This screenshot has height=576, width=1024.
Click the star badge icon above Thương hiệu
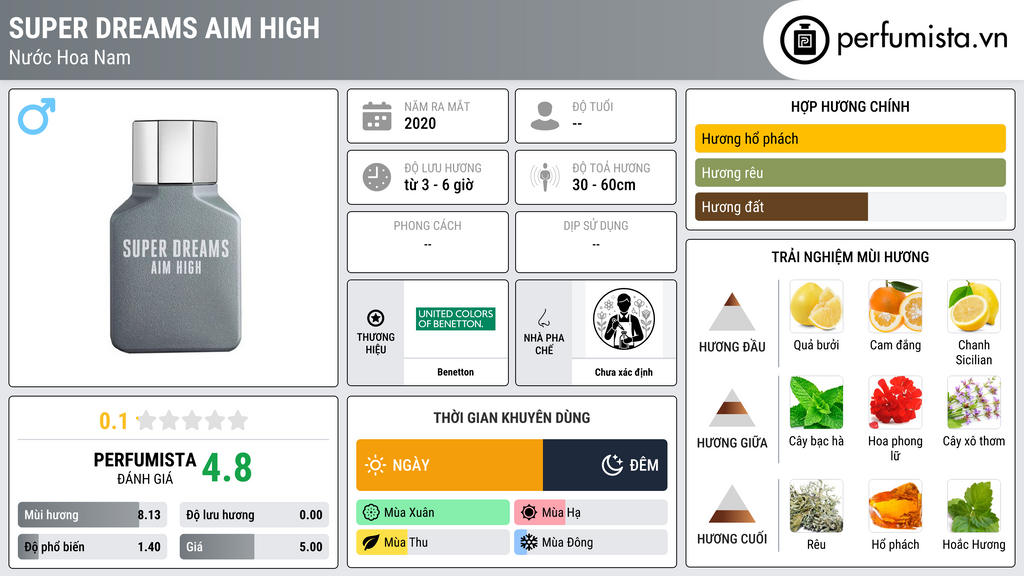tap(376, 318)
